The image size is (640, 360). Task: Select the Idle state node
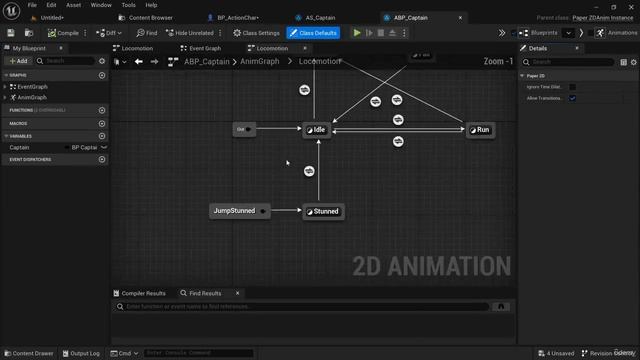317,130
